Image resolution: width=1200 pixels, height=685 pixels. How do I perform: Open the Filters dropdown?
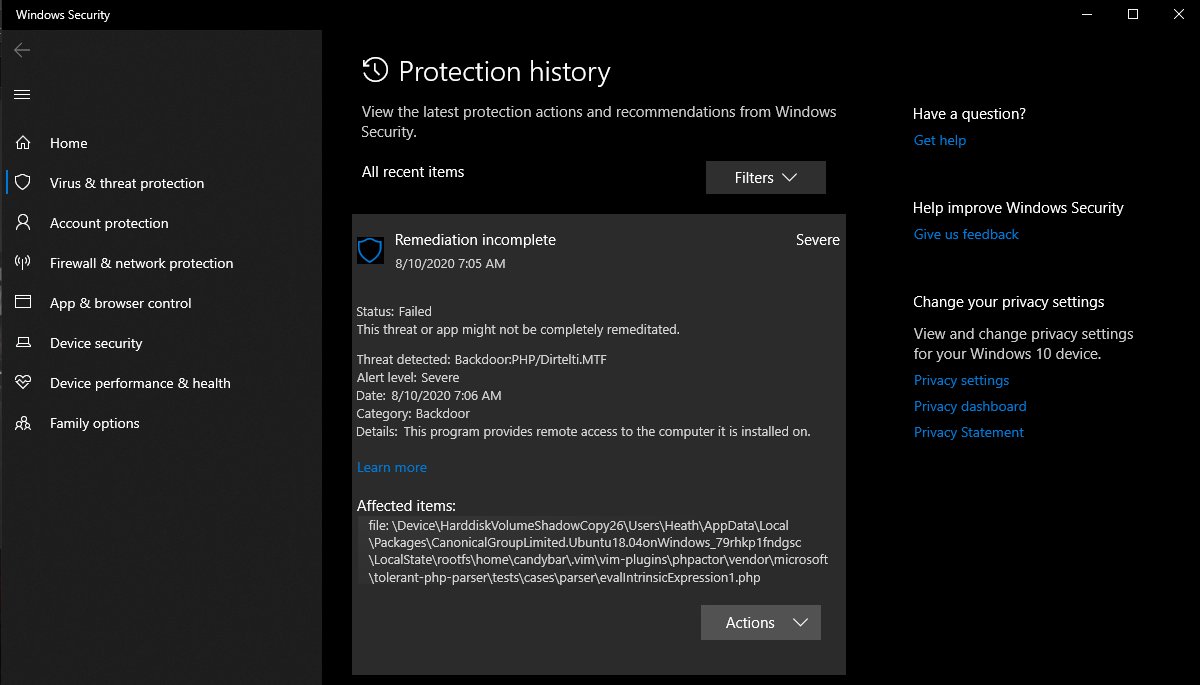point(765,177)
